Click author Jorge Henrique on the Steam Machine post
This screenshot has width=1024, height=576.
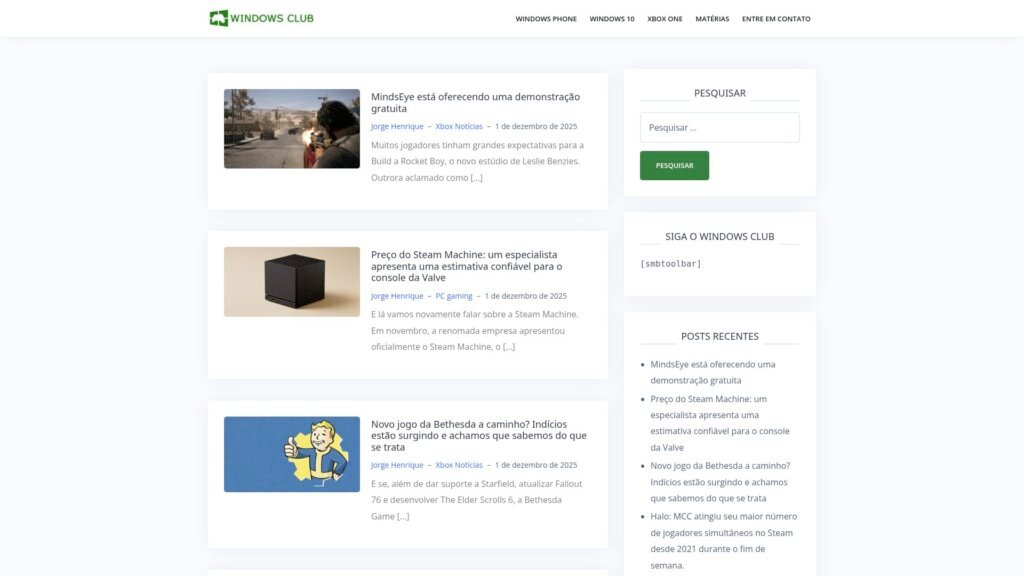coord(397,296)
